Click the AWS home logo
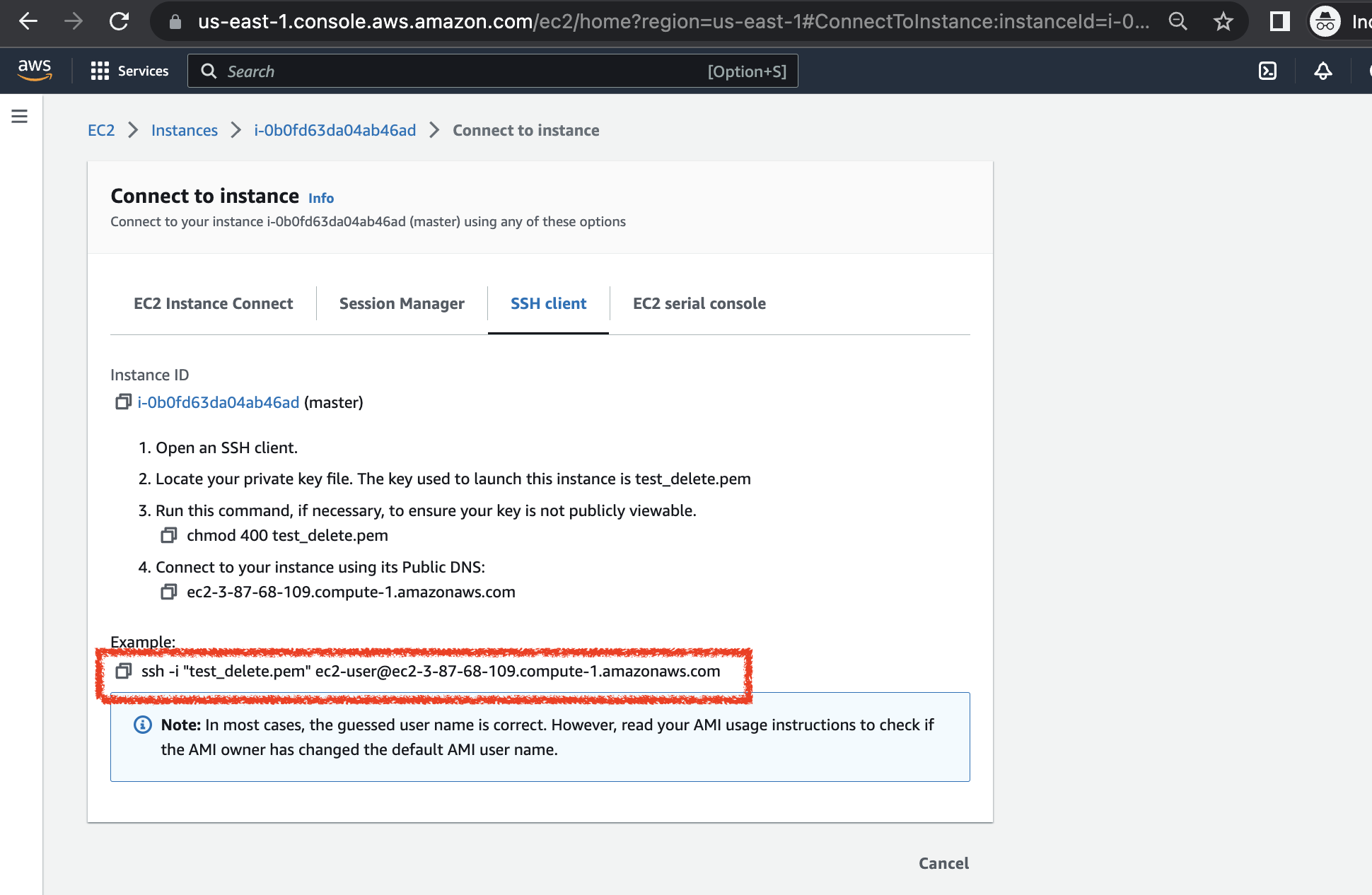This screenshot has height=895, width=1372. pyautogui.click(x=33, y=70)
